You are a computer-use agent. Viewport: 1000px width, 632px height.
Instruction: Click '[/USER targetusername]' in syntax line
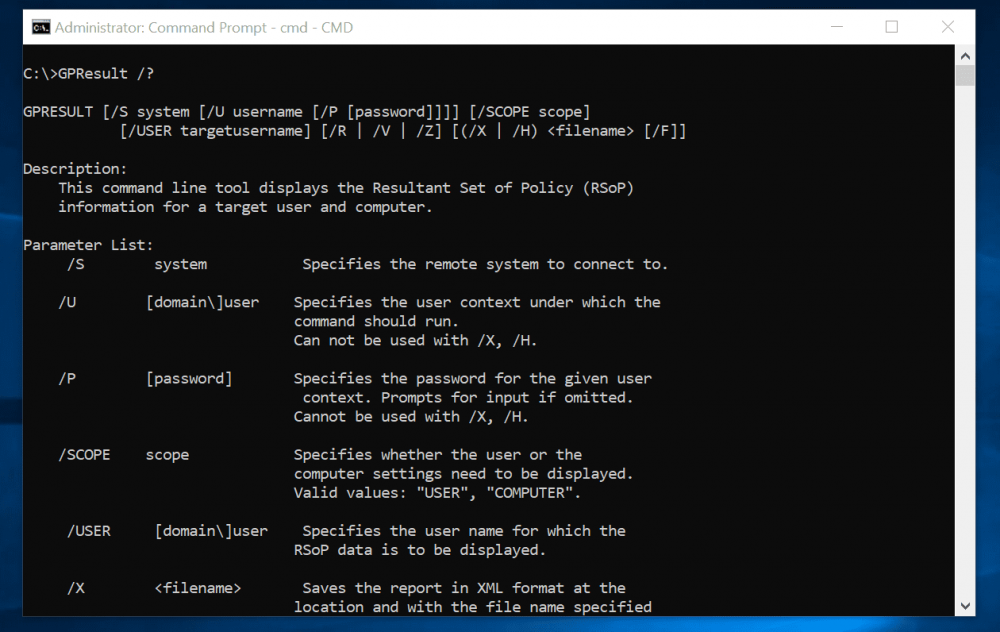pos(215,131)
